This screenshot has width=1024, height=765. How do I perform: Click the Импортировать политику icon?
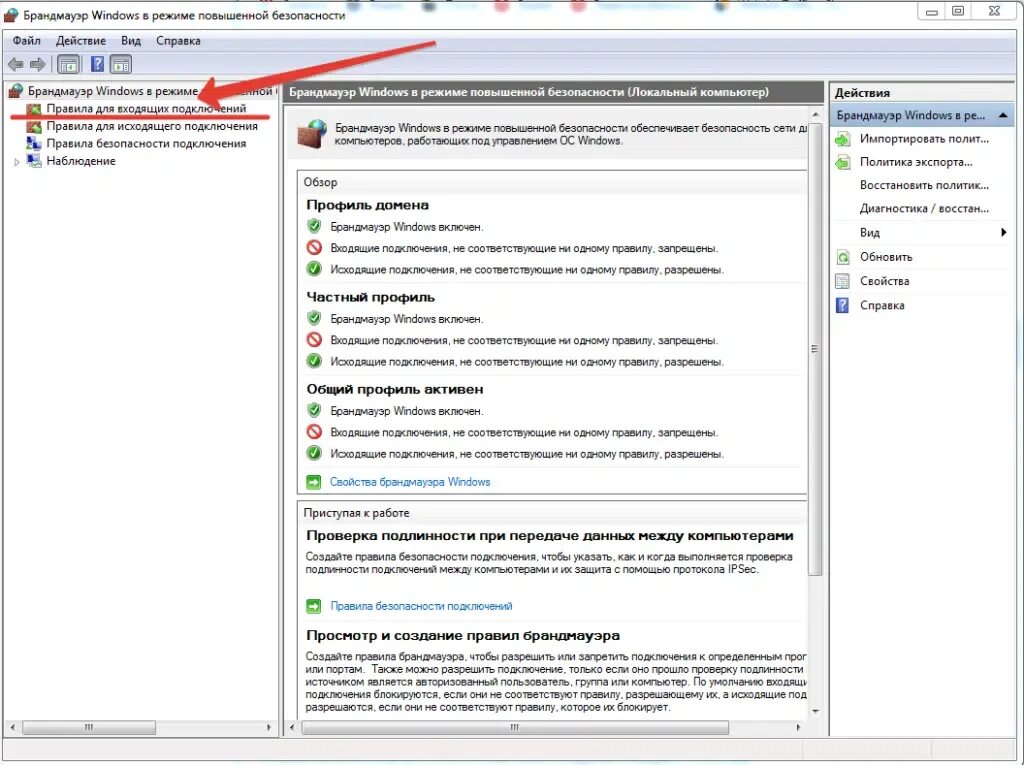coord(843,138)
